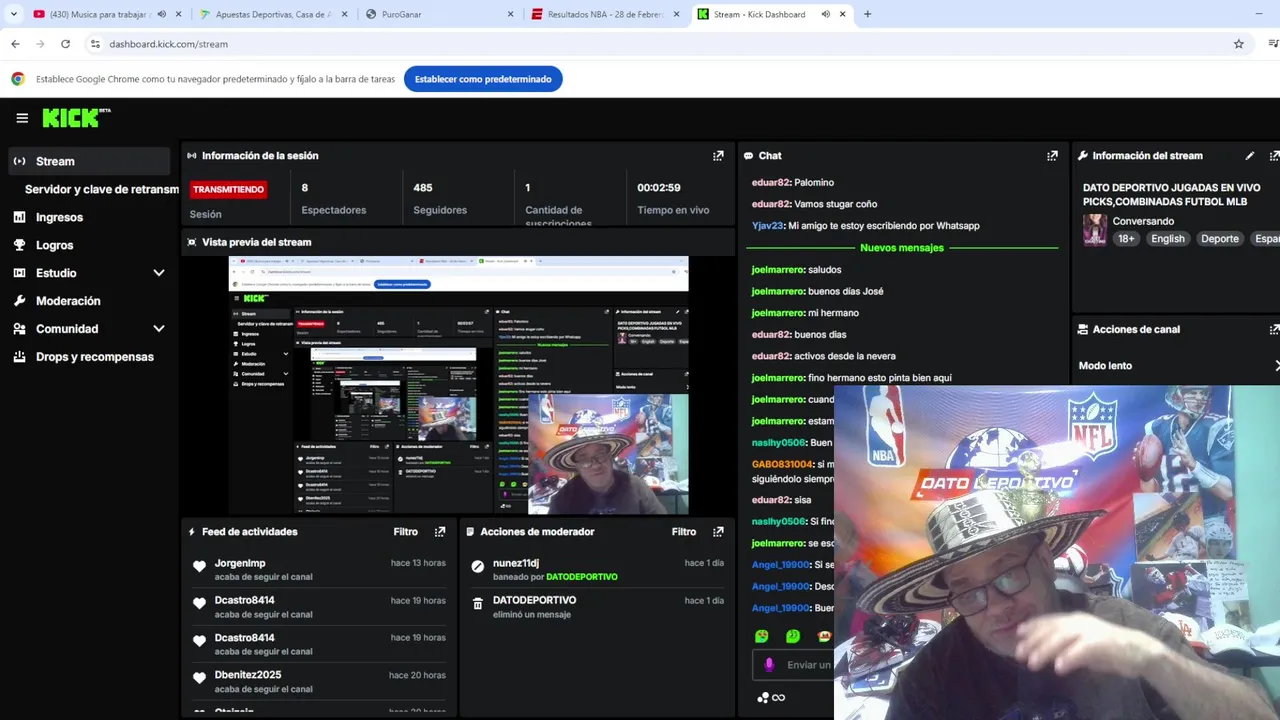The width and height of the screenshot is (1280, 720).
Task: Expand the Estudio sidebar section
Action: pyautogui.click(x=158, y=273)
